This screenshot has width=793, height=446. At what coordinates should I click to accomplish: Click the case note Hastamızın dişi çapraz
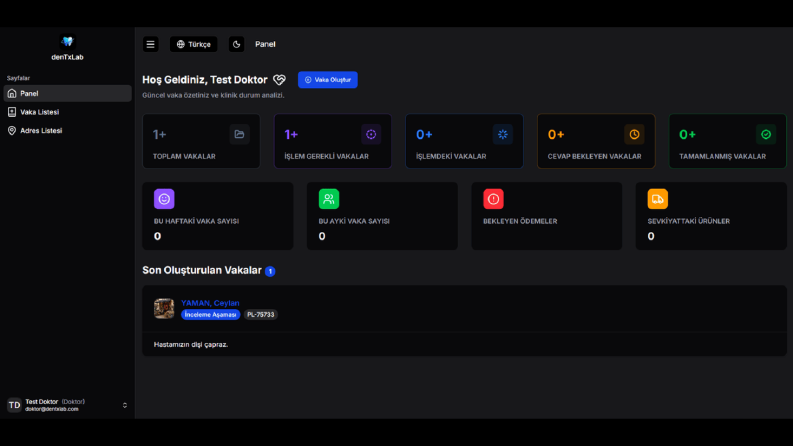pos(191,344)
